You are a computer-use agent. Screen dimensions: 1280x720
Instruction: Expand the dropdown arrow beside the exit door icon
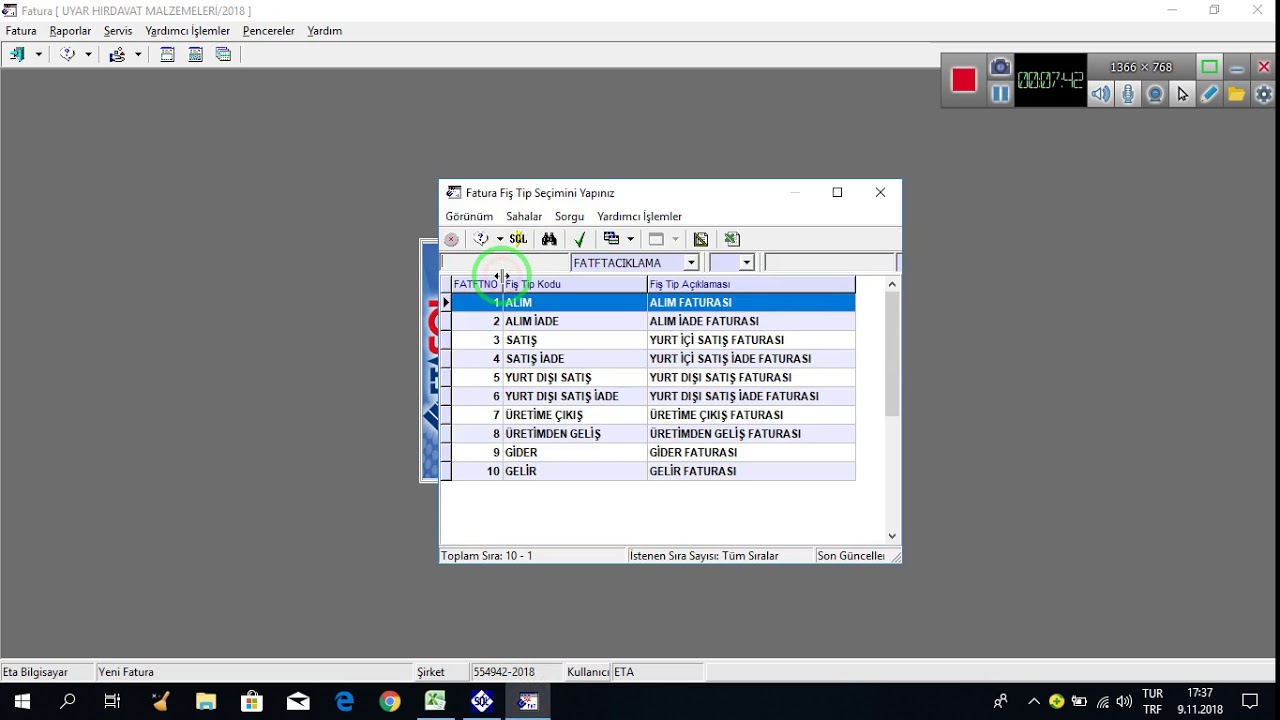tap(39, 55)
